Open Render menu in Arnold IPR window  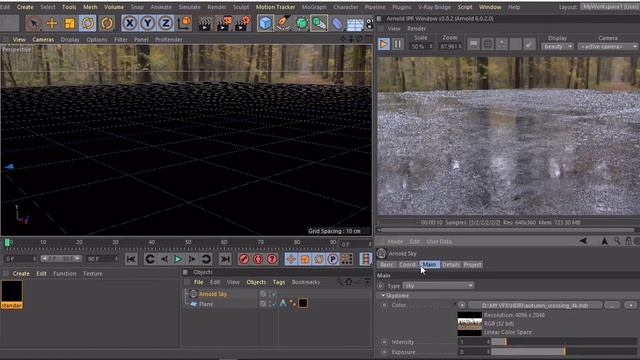[416, 29]
